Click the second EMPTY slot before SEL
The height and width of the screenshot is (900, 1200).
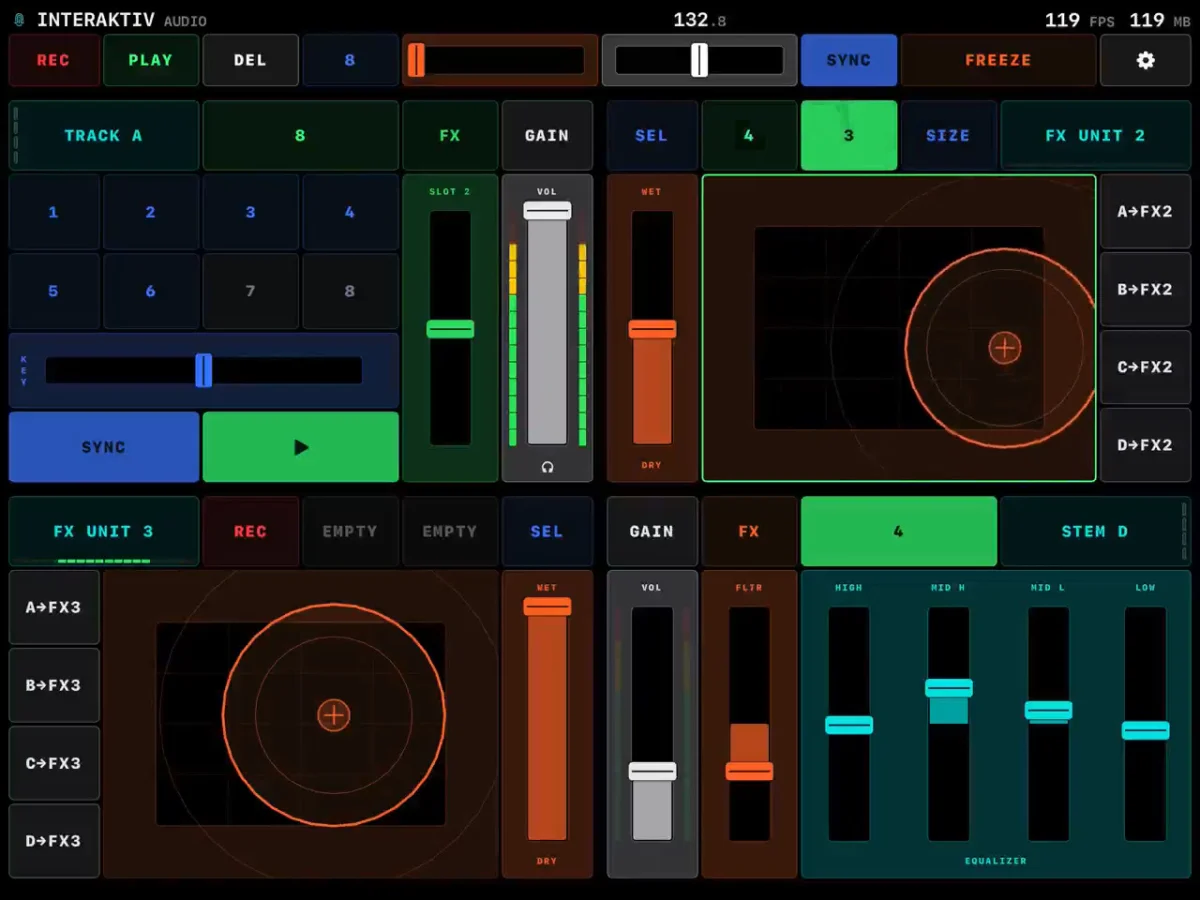click(450, 531)
